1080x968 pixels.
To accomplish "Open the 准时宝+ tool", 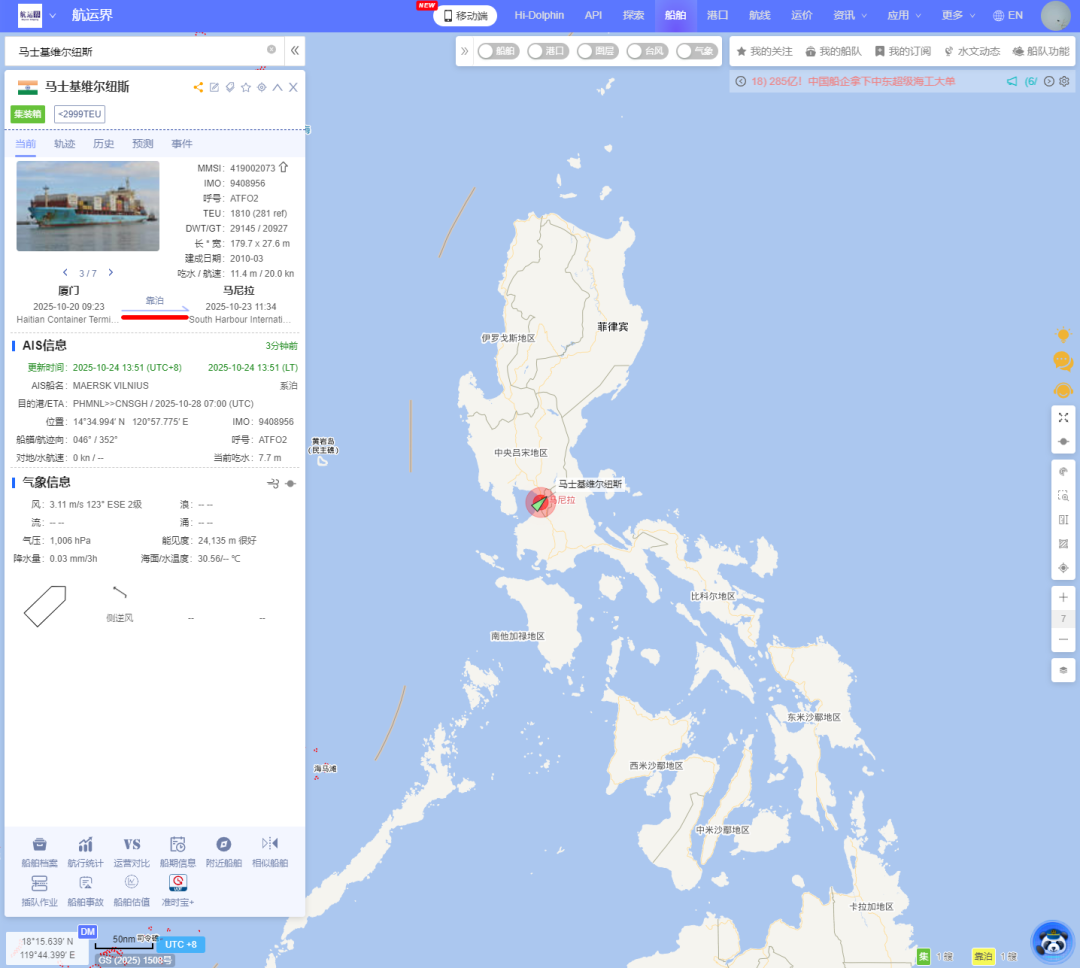I will tap(178, 890).
